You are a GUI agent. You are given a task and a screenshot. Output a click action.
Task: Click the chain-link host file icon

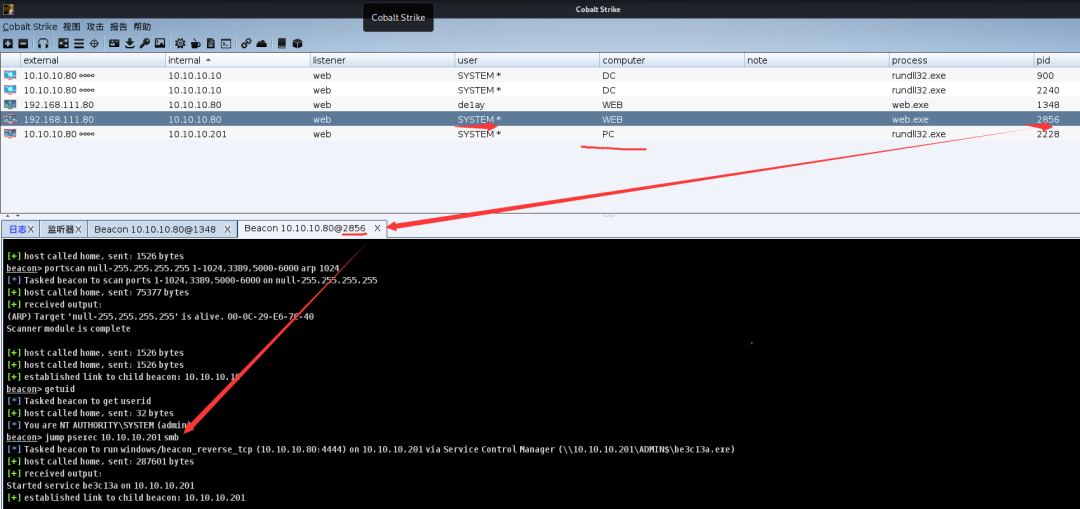[246, 43]
